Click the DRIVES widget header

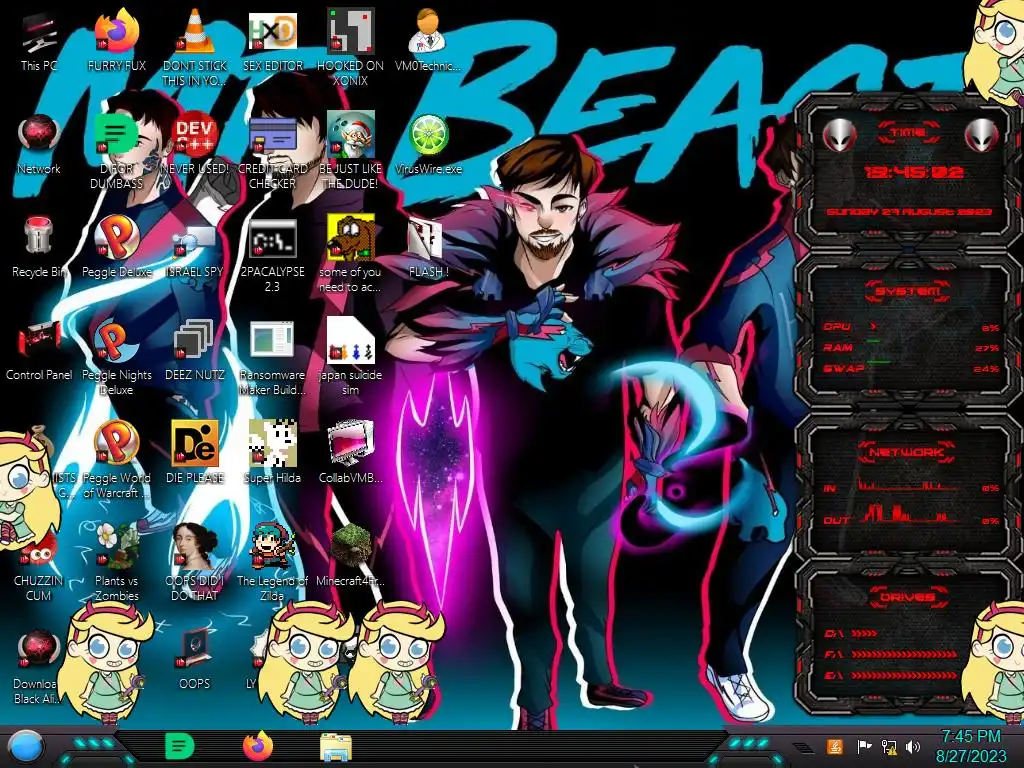(907, 597)
